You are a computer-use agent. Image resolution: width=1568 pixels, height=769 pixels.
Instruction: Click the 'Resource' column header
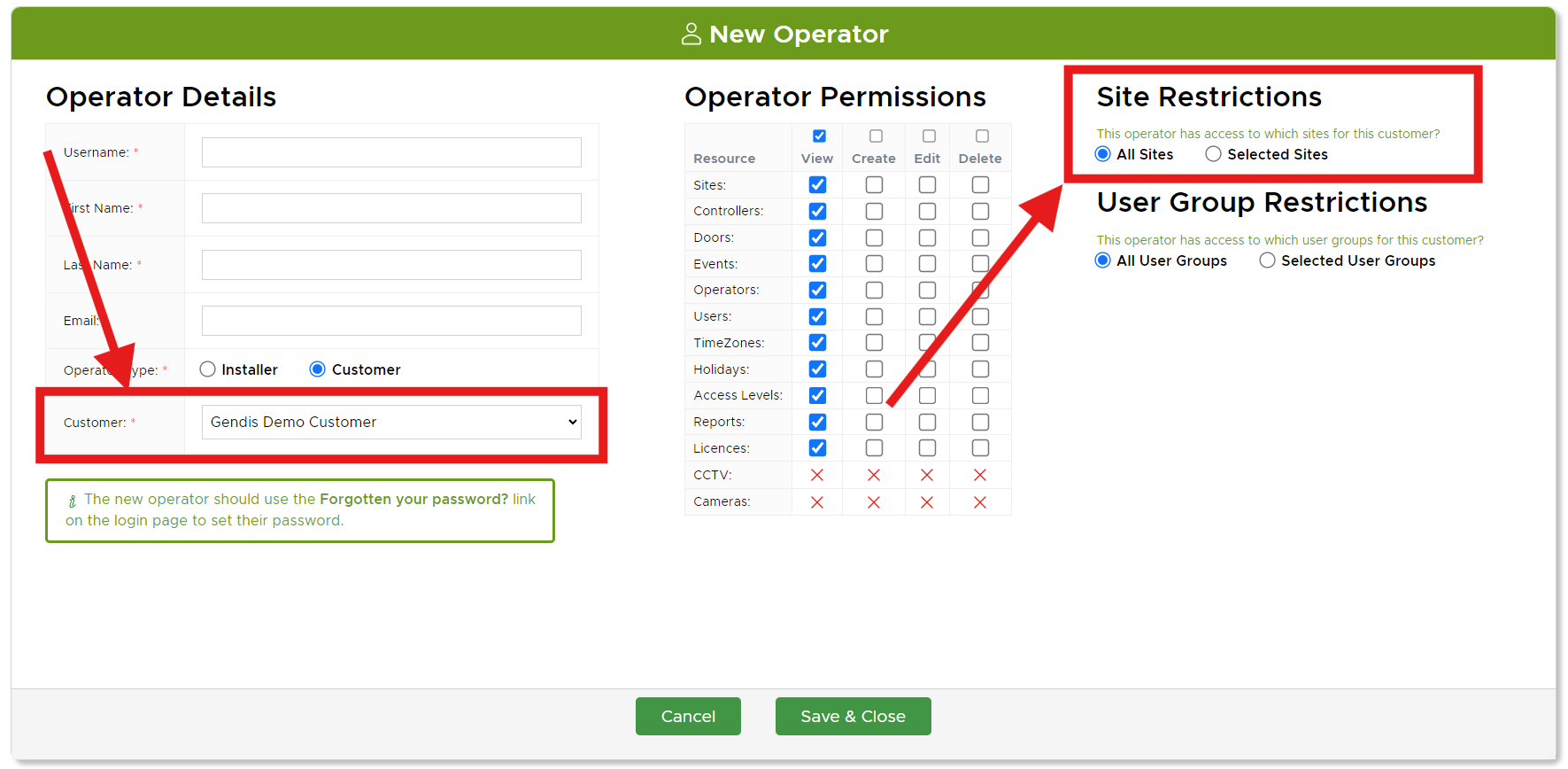pos(724,159)
